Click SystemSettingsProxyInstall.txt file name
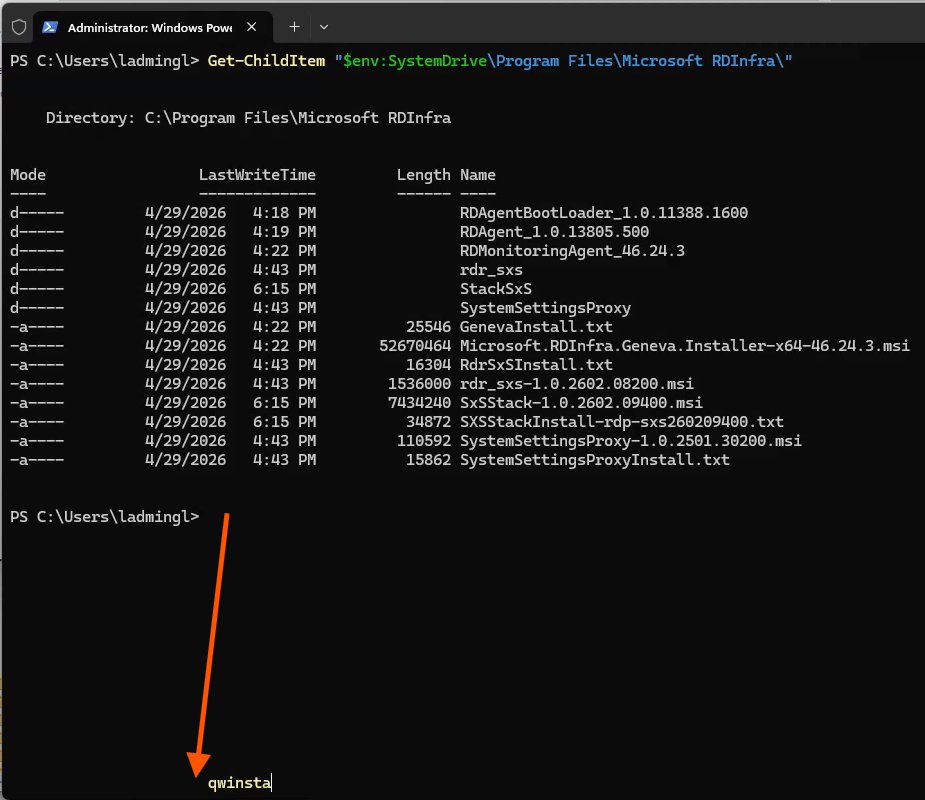This screenshot has height=800, width=925. pos(595,460)
